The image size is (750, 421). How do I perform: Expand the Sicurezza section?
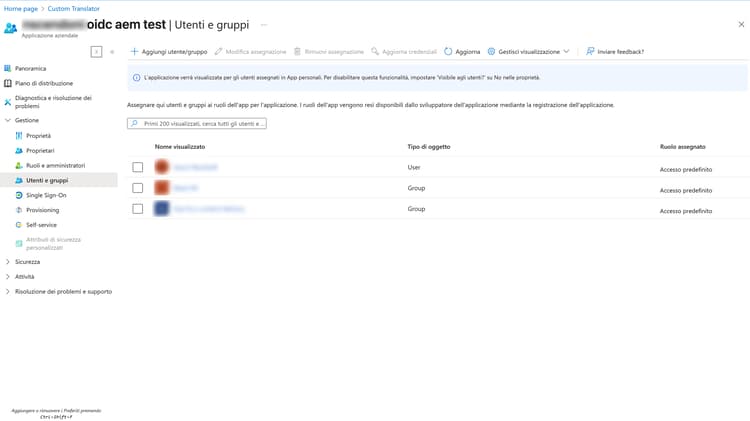[x=8, y=262]
